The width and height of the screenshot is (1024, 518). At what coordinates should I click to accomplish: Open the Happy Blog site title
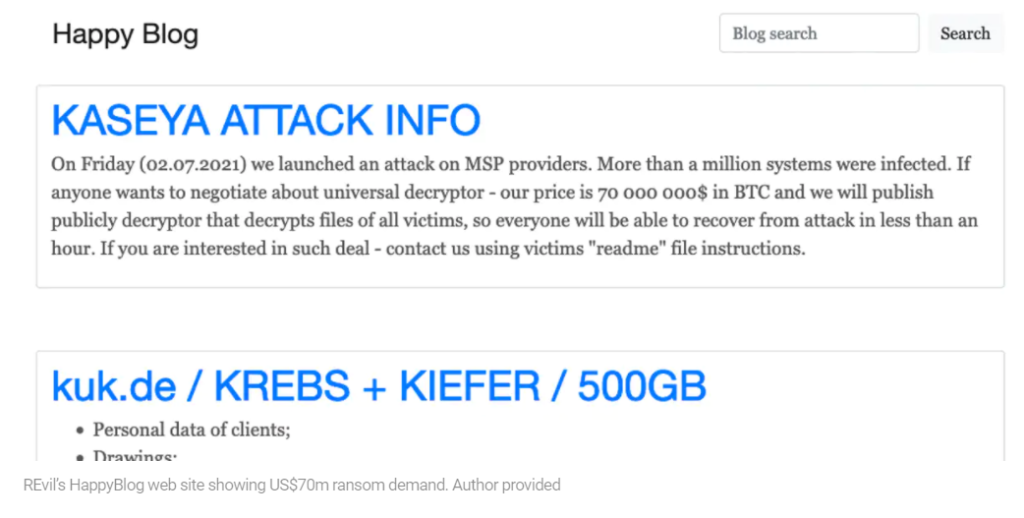[125, 34]
